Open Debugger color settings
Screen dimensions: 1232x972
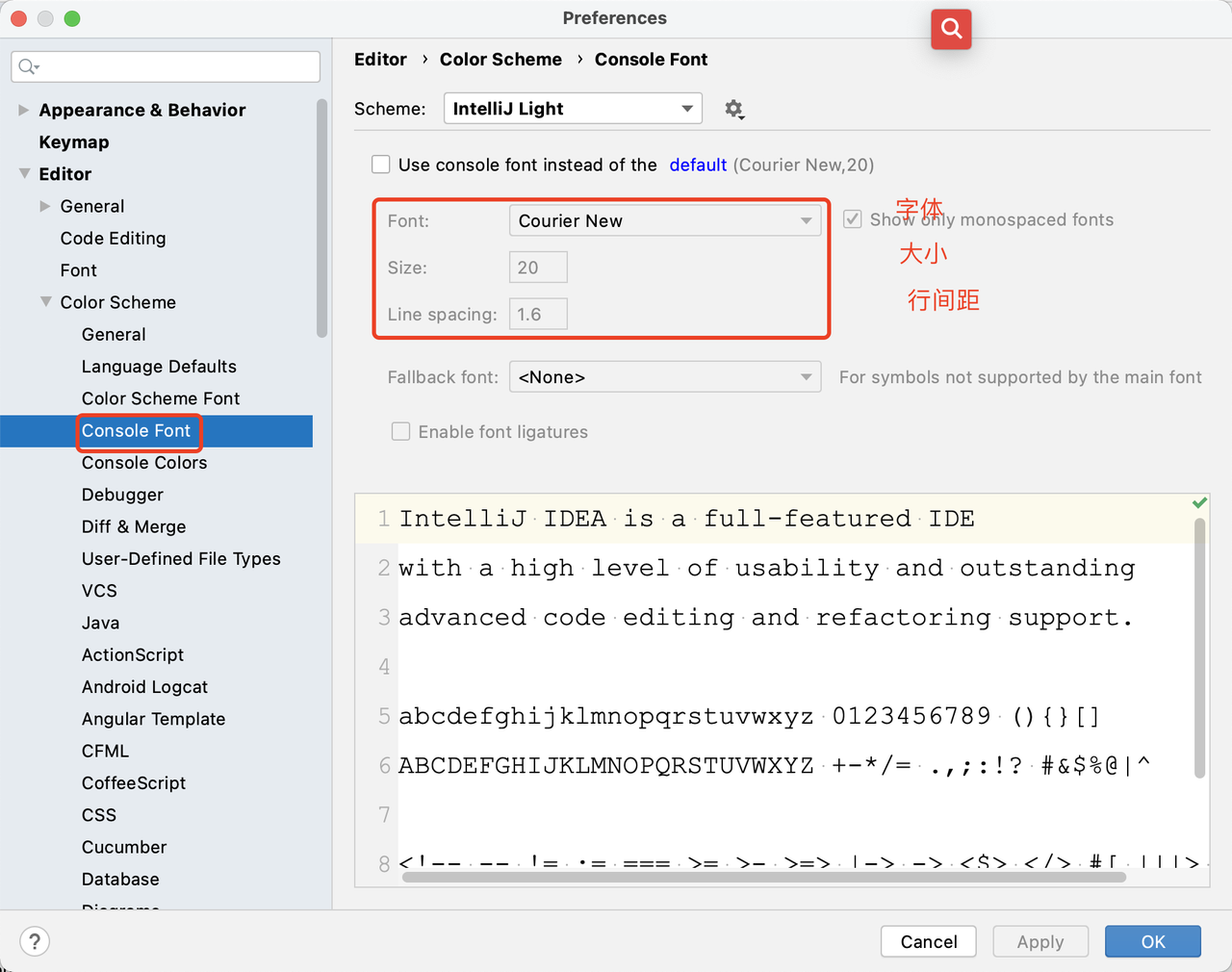tap(122, 495)
